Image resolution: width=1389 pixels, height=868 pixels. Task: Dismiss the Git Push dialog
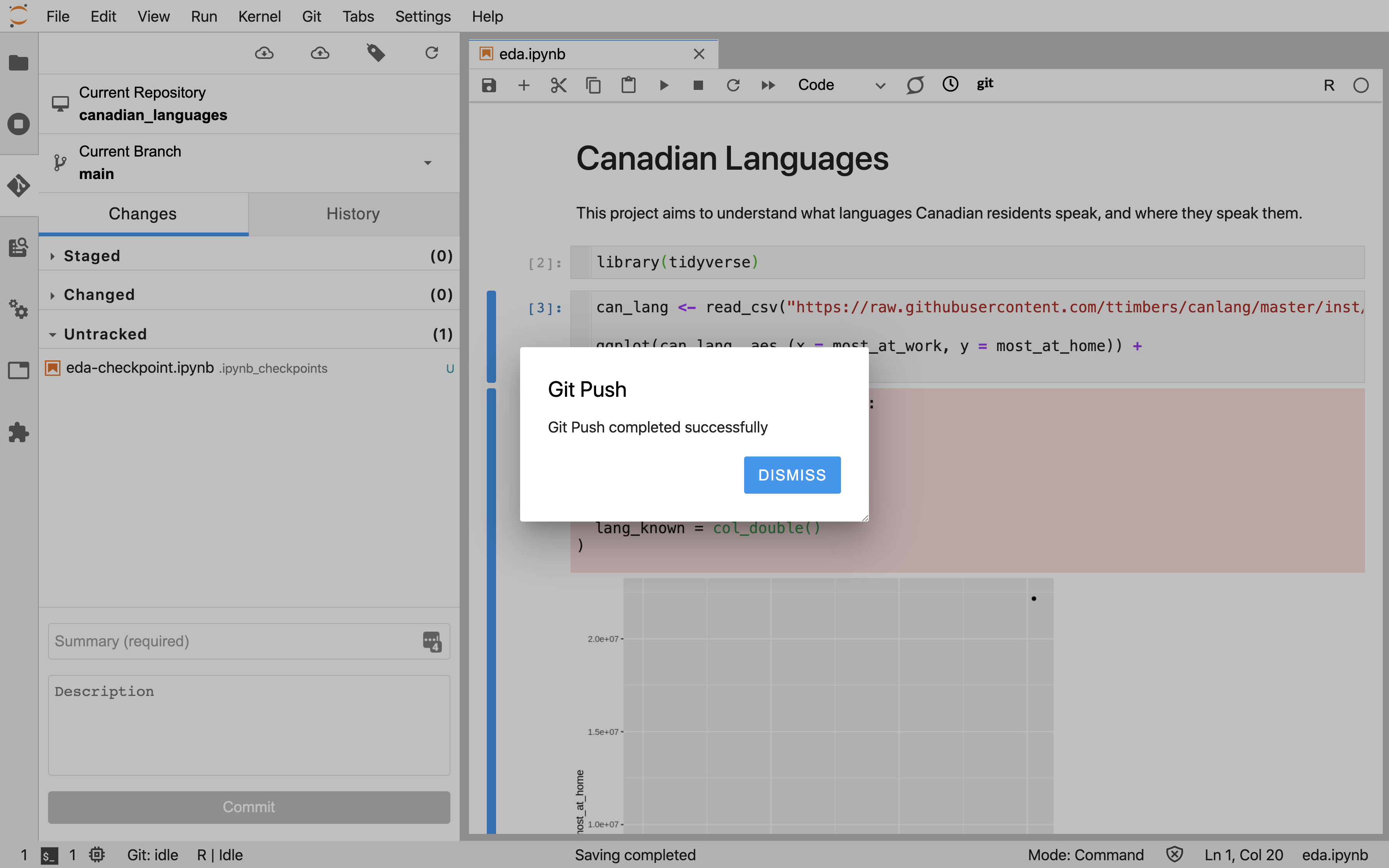792,475
